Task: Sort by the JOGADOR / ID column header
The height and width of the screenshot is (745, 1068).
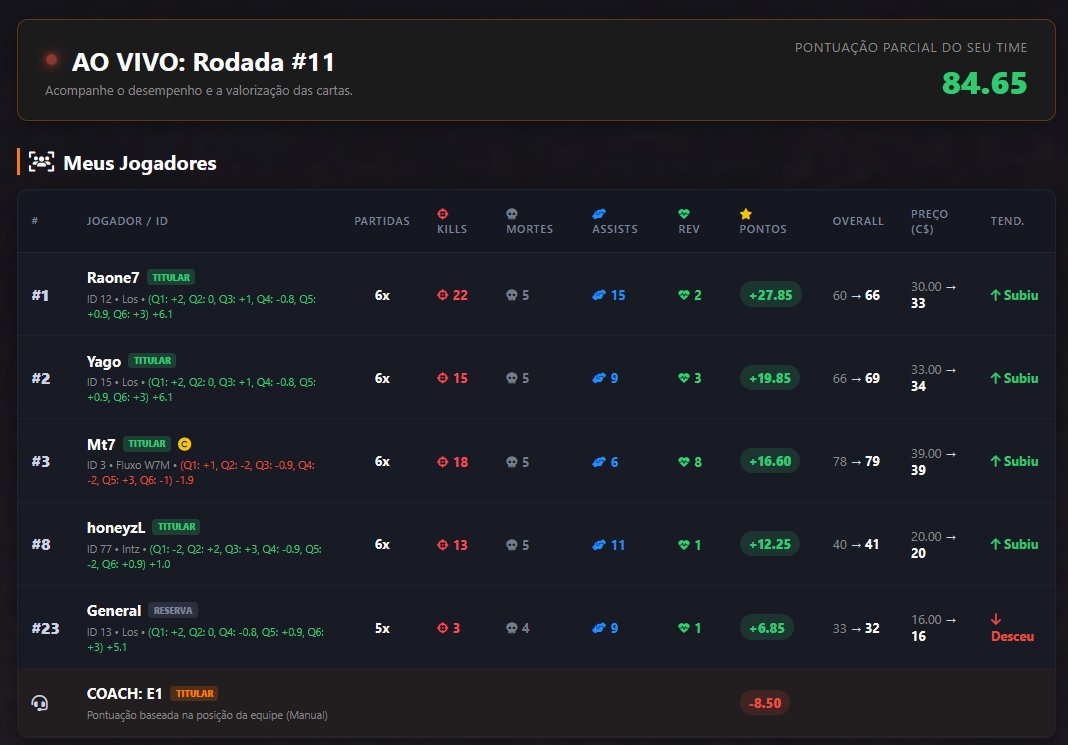Action: point(127,221)
